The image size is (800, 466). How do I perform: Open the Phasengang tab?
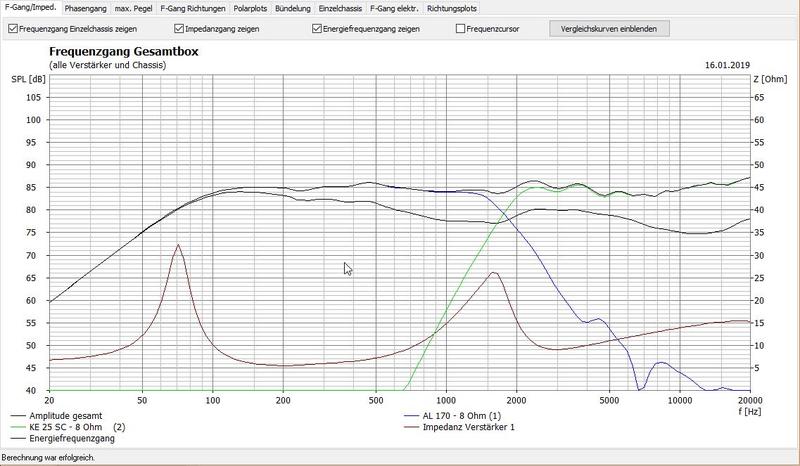[x=86, y=8]
